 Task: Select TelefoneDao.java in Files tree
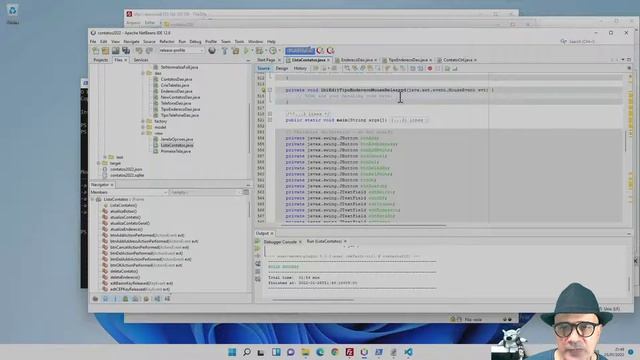pos(176,103)
